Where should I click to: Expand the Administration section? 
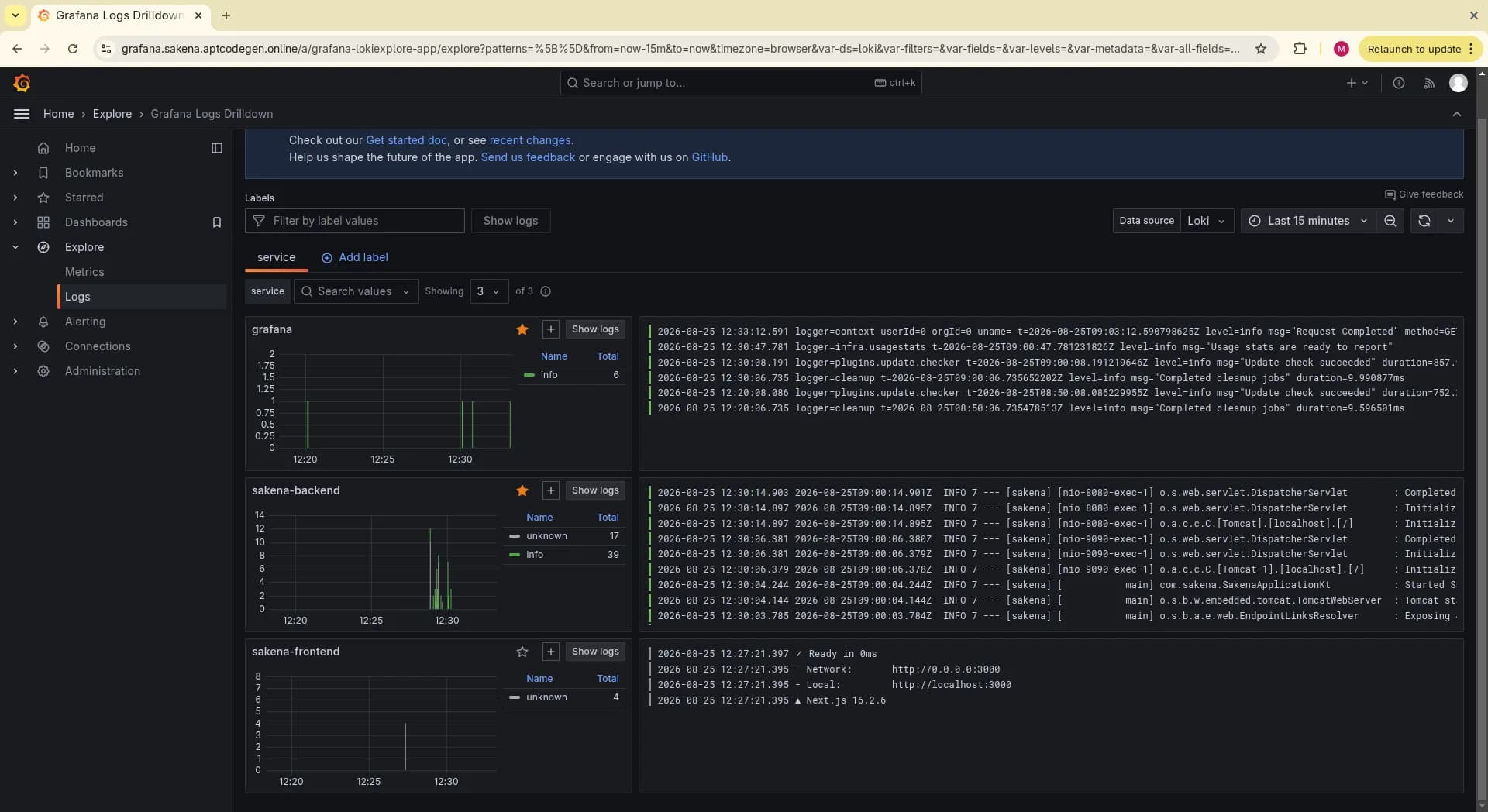point(15,371)
